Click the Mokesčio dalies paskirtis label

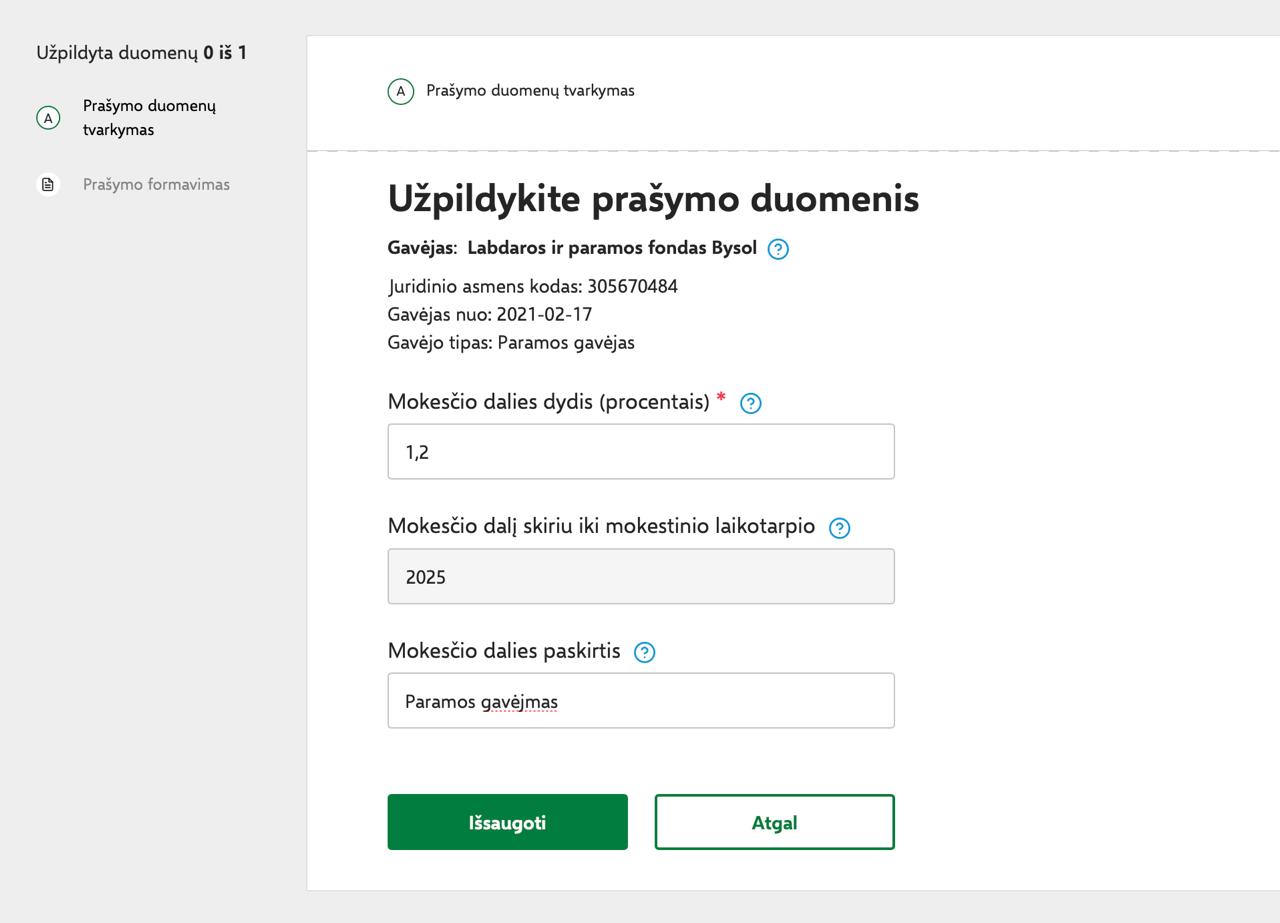pyautogui.click(x=504, y=651)
